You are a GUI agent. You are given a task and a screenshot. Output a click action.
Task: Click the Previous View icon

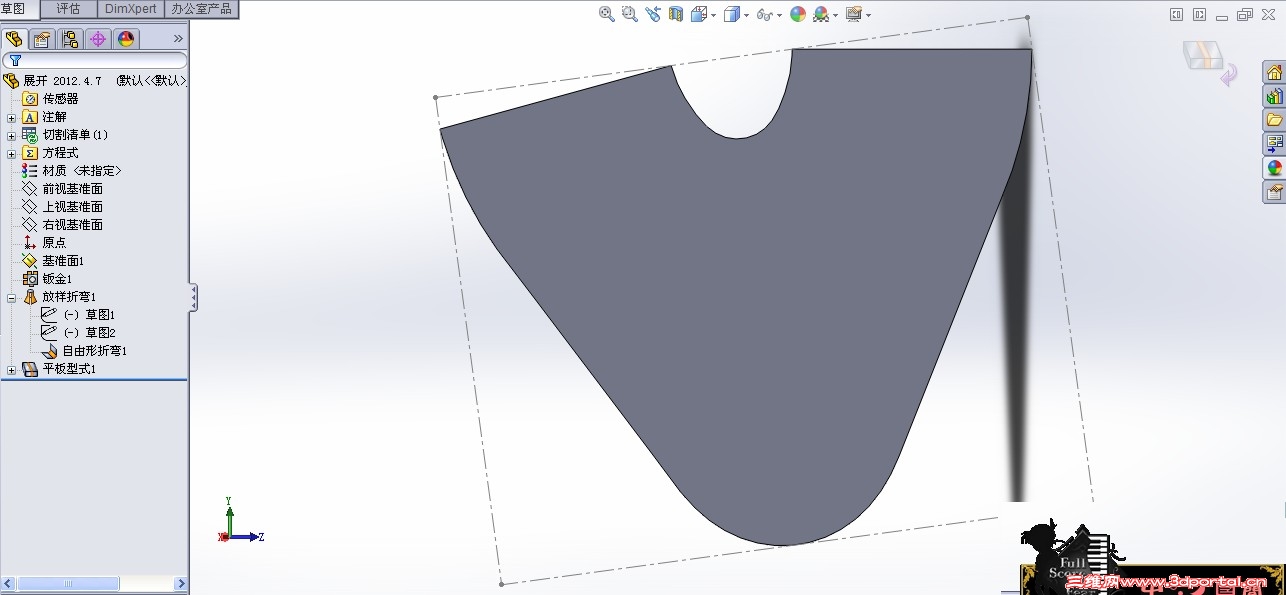653,14
